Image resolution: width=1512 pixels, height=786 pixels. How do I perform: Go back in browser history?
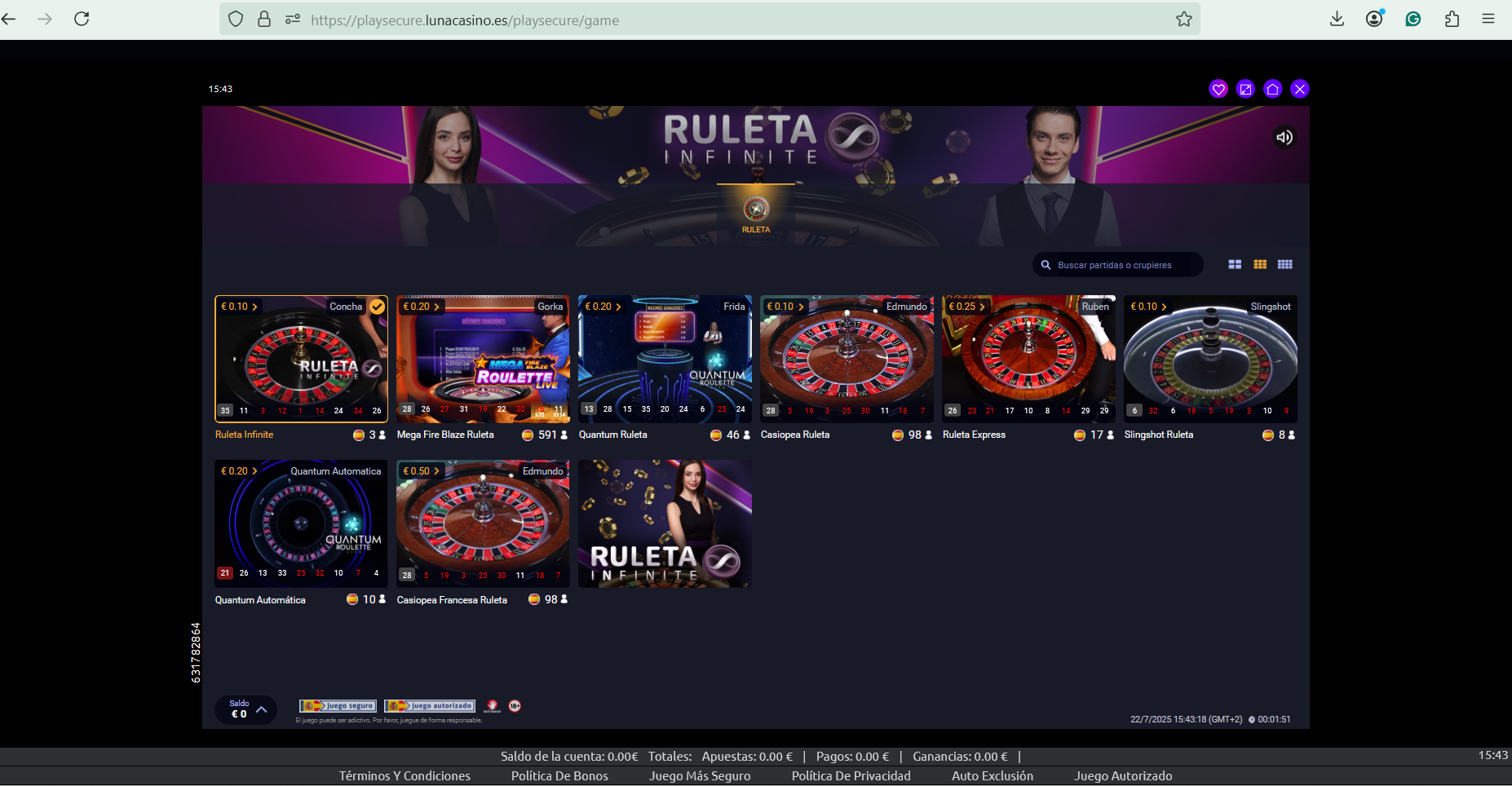pos(9,19)
